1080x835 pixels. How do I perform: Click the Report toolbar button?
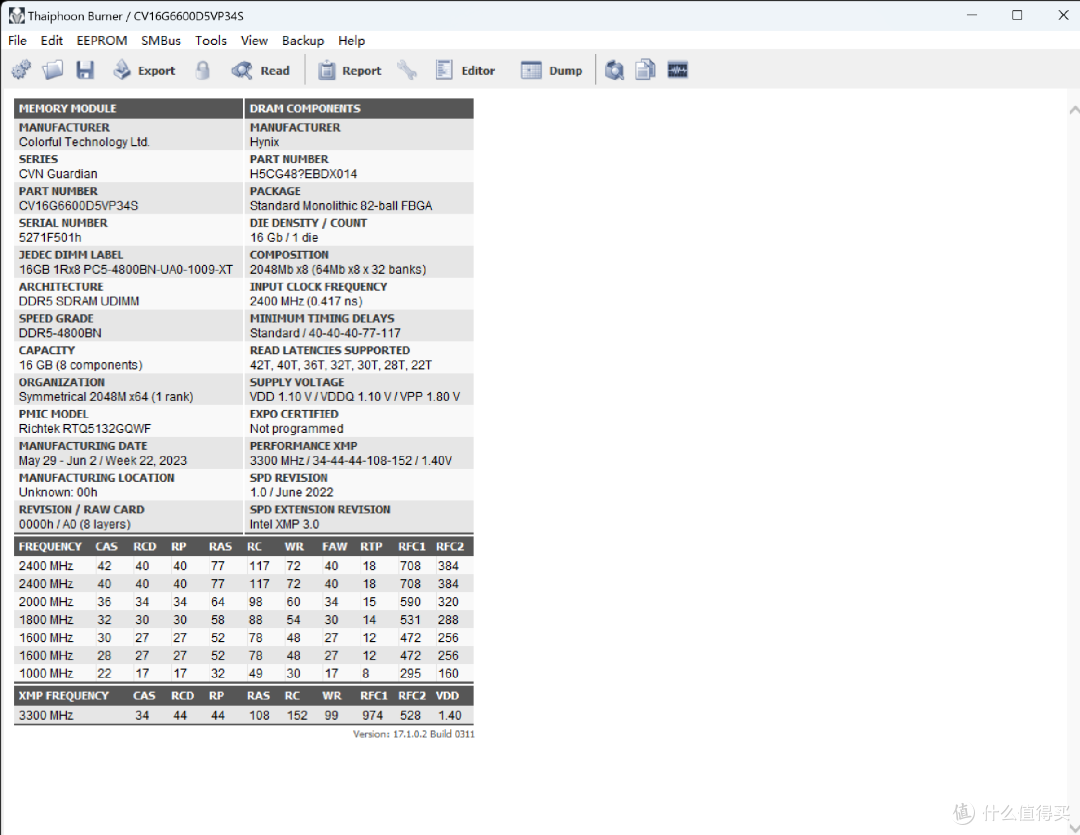coord(350,70)
